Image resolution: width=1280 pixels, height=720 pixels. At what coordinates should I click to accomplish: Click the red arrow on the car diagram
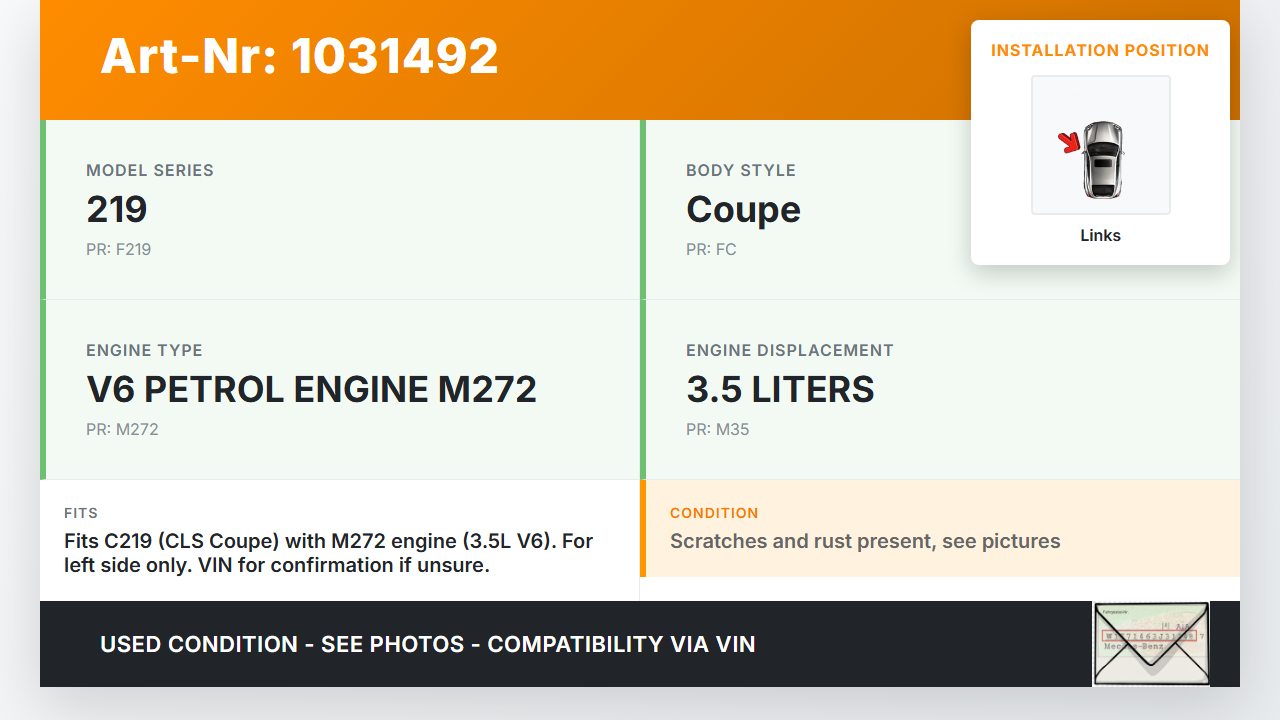pyautogui.click(x=1070, y=143)
